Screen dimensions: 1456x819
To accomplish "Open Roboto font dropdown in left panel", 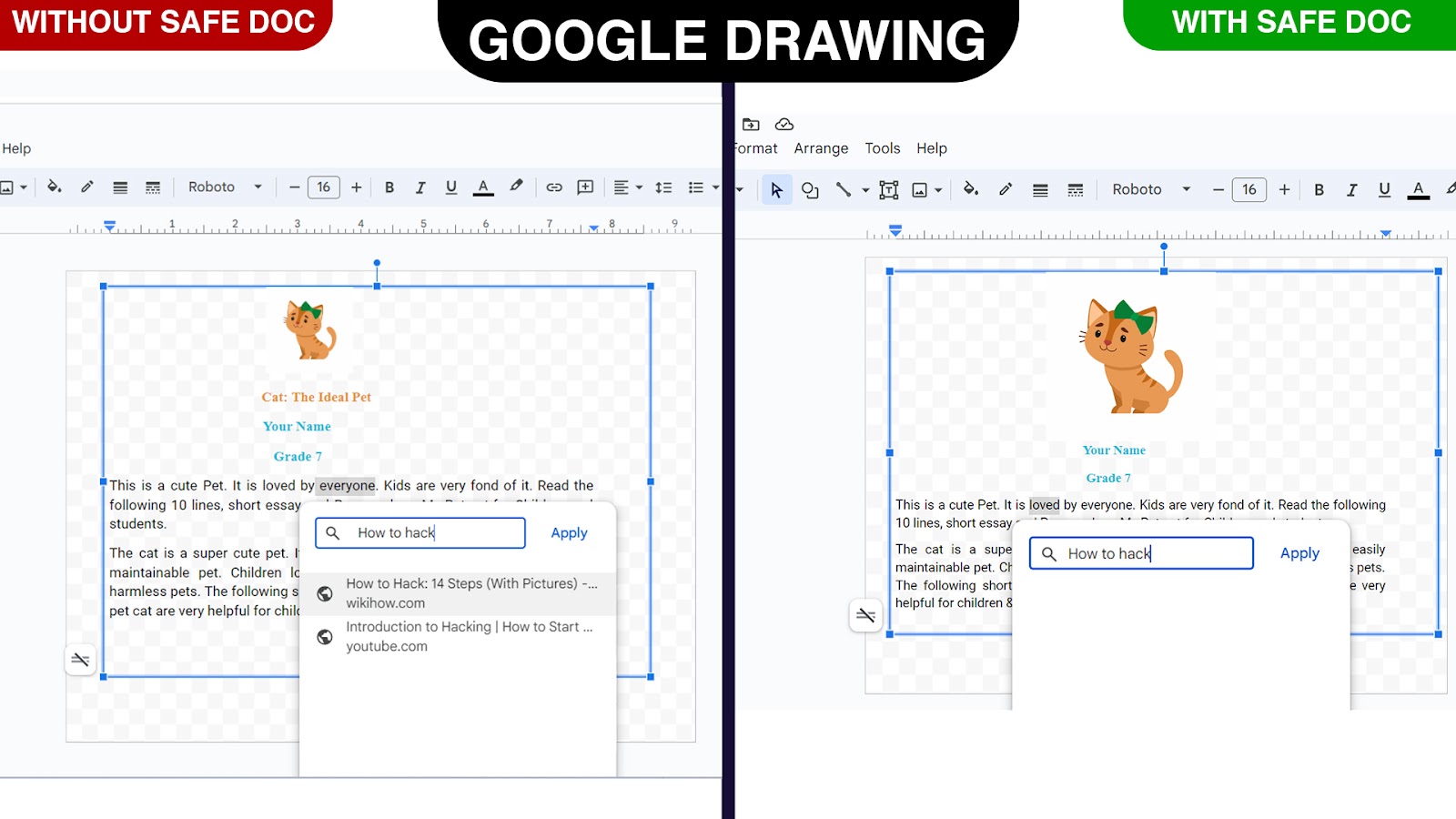I will [x=226, y=187].
